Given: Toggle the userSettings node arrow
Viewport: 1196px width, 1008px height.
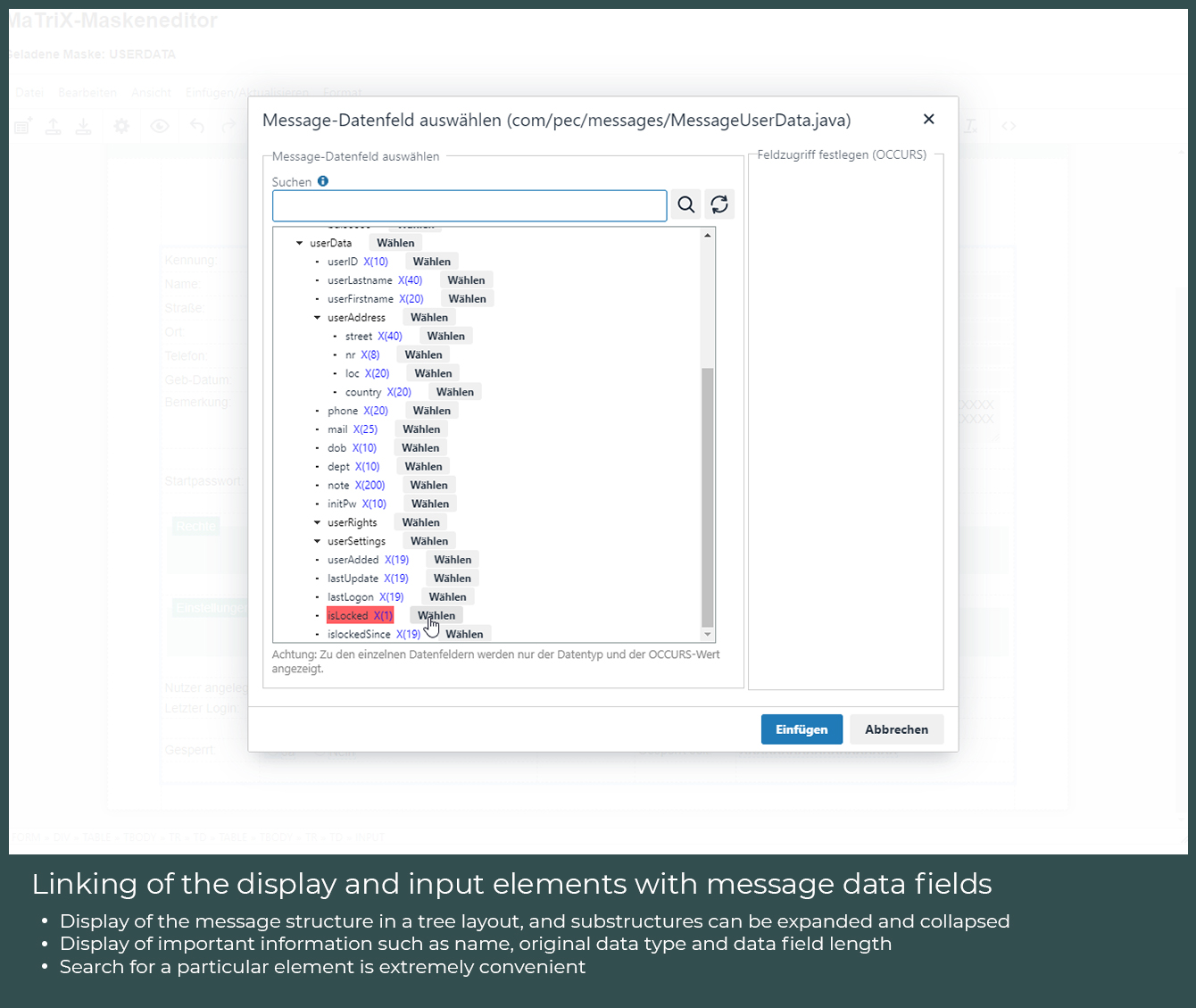Looking at the screenshot, I should click(x=318, y=542).
